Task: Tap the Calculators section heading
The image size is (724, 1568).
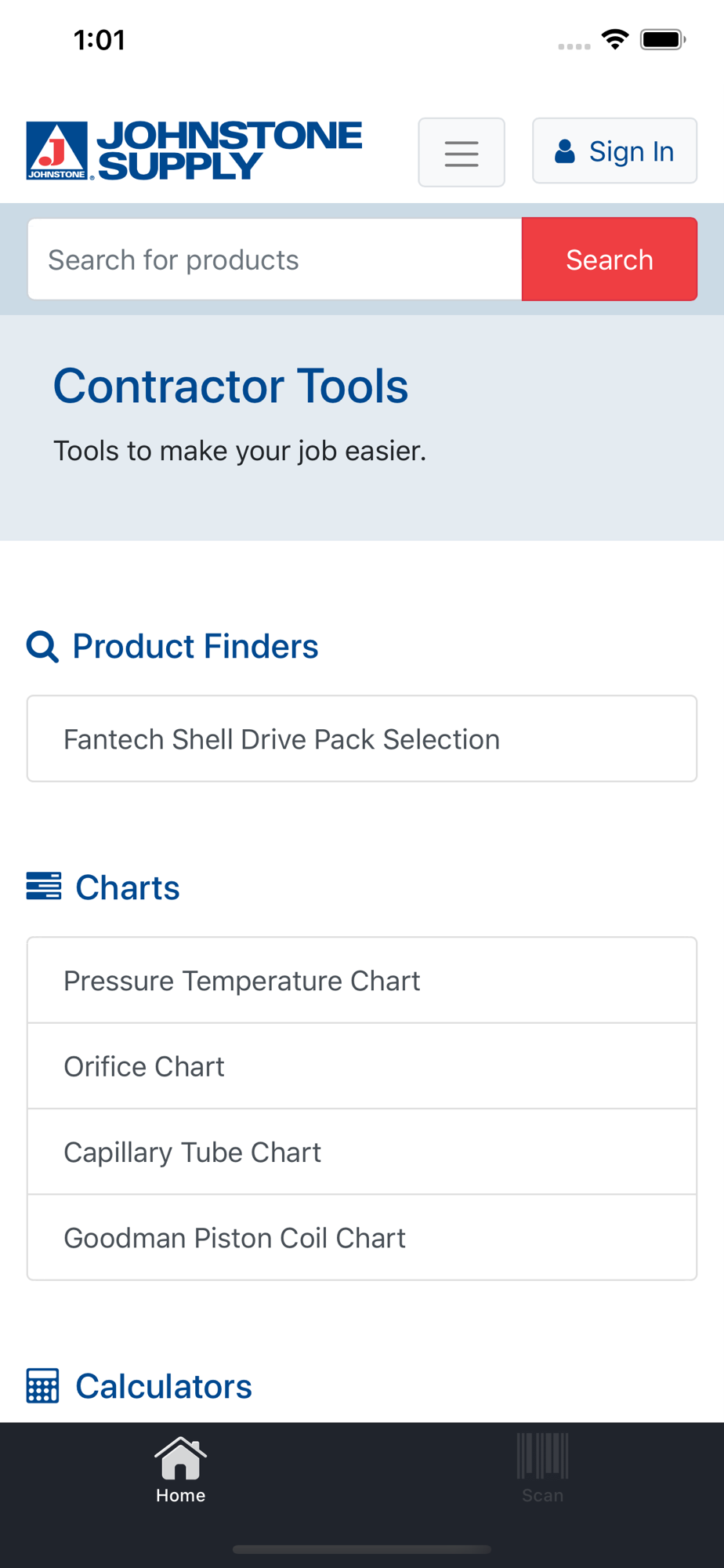Action: coord(164,1386)
